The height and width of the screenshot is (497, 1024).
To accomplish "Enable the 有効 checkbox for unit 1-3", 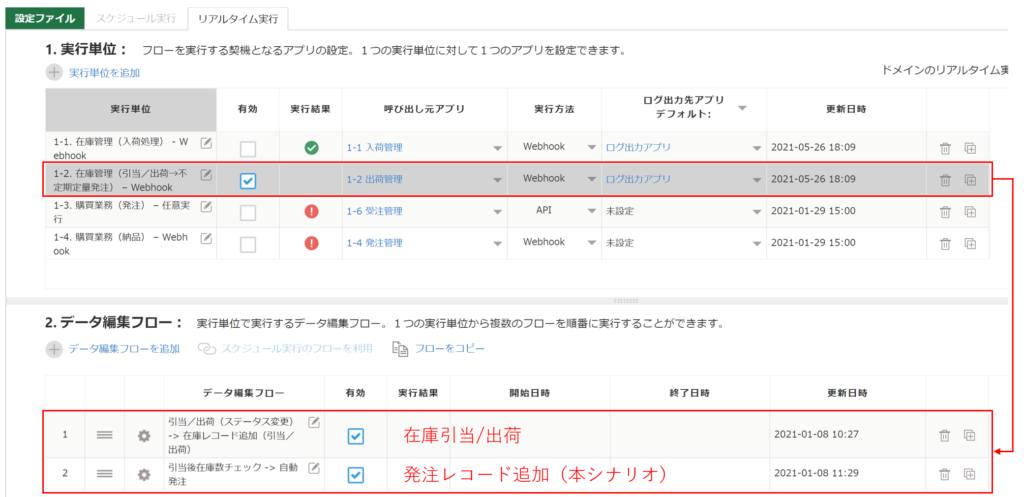I will point(248,212).
